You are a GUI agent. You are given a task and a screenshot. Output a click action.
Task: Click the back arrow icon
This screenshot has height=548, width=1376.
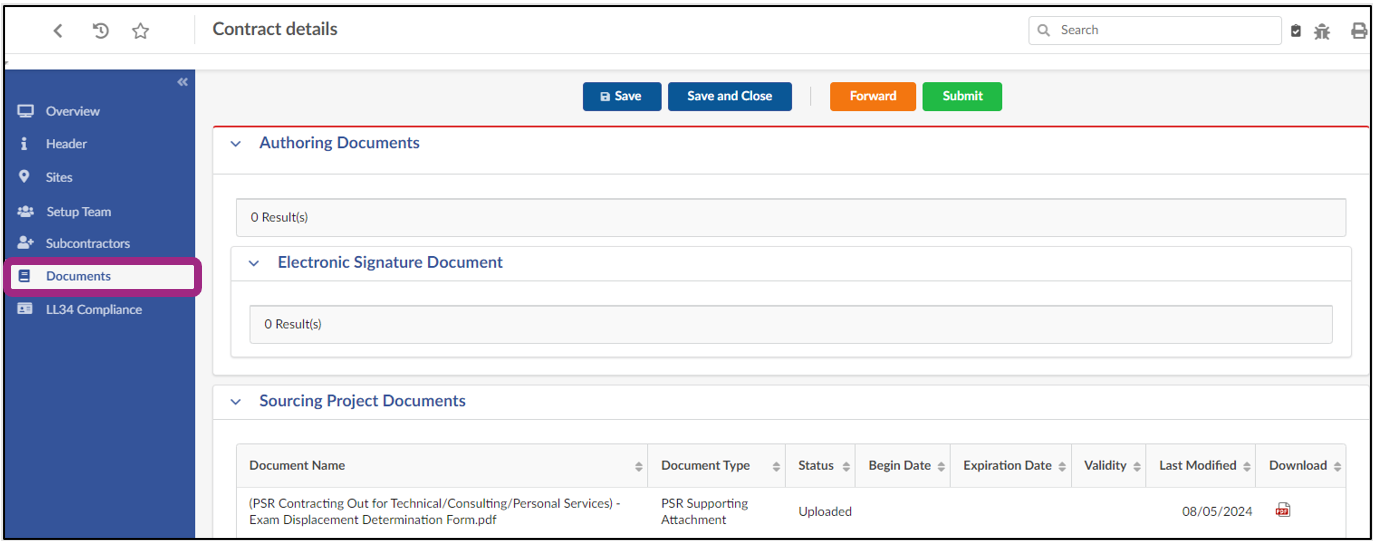point(58,31)
